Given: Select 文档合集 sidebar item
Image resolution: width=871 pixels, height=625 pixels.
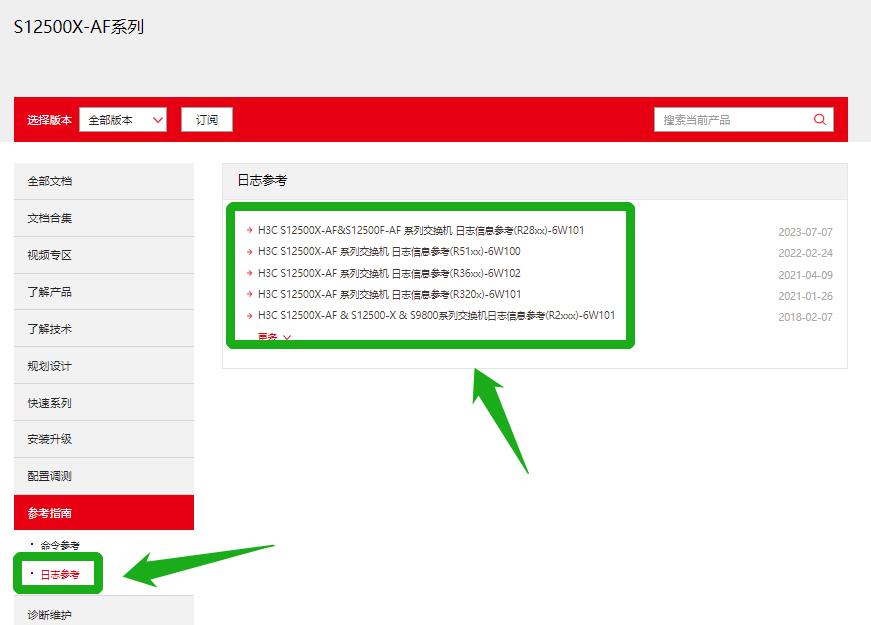Looking at the screenshot, I should [104, 218].
